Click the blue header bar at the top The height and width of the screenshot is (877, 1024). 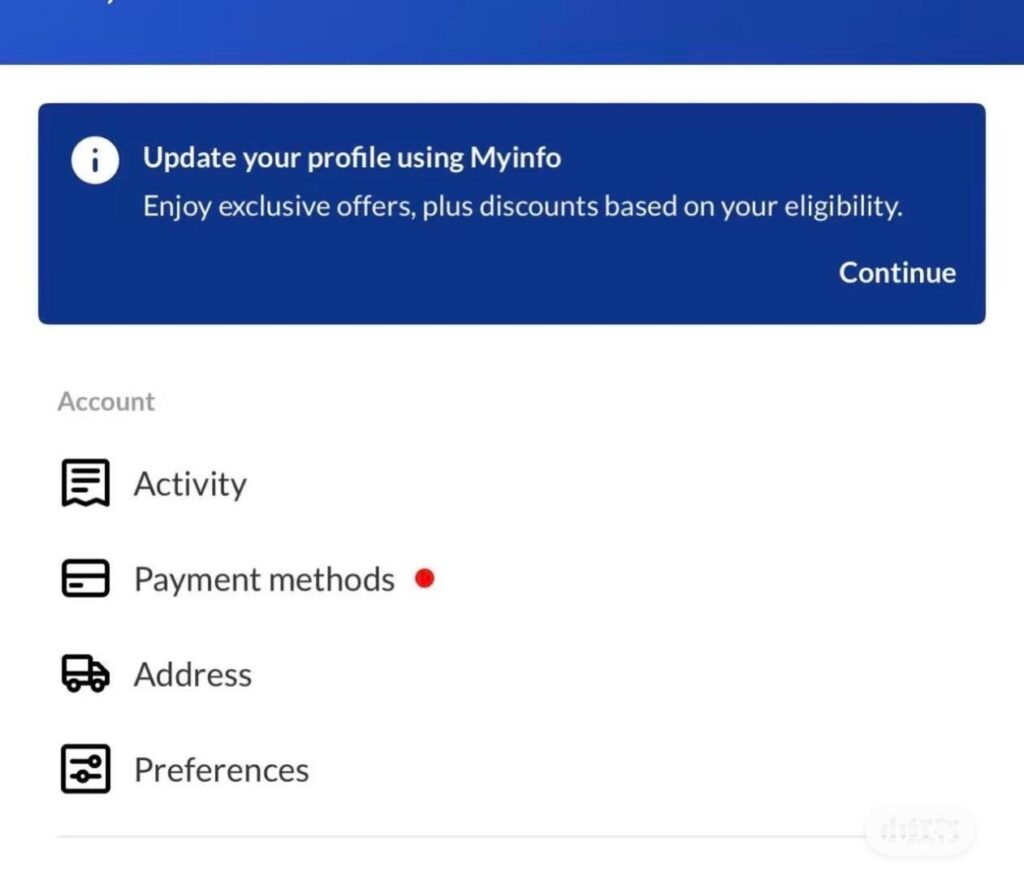point(512,30)
